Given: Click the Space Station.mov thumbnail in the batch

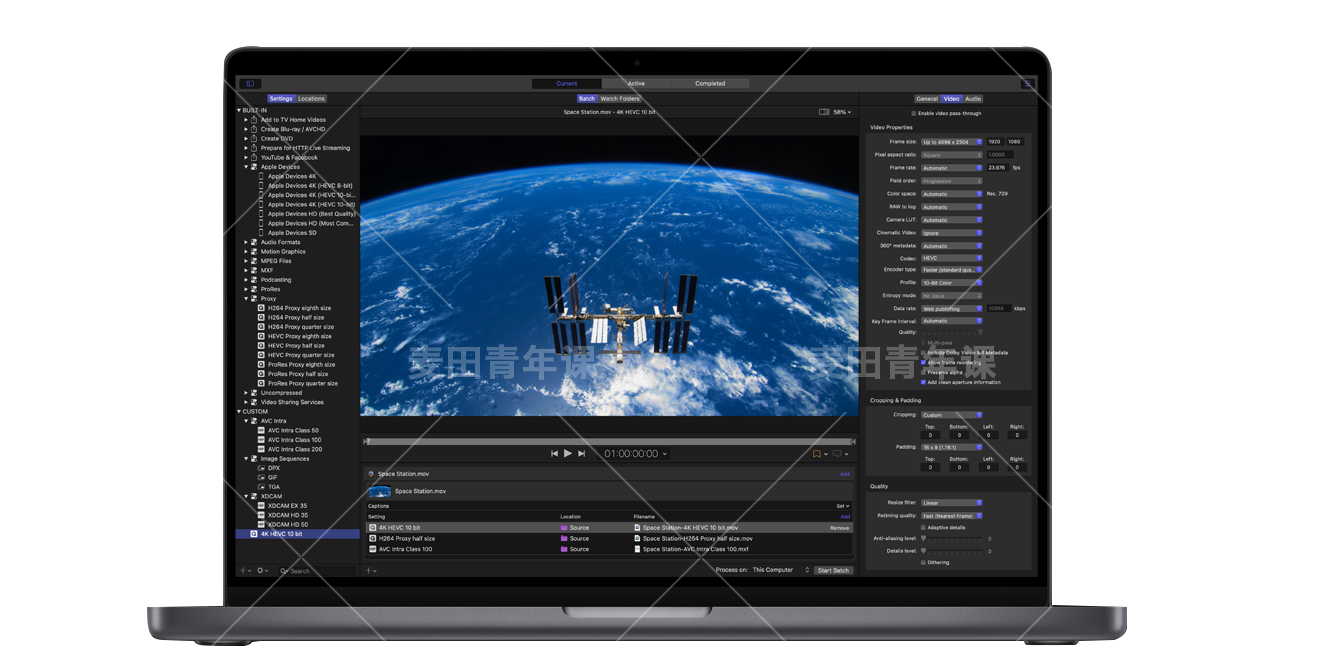Looking at the screenshot, I should coord(380,491).
